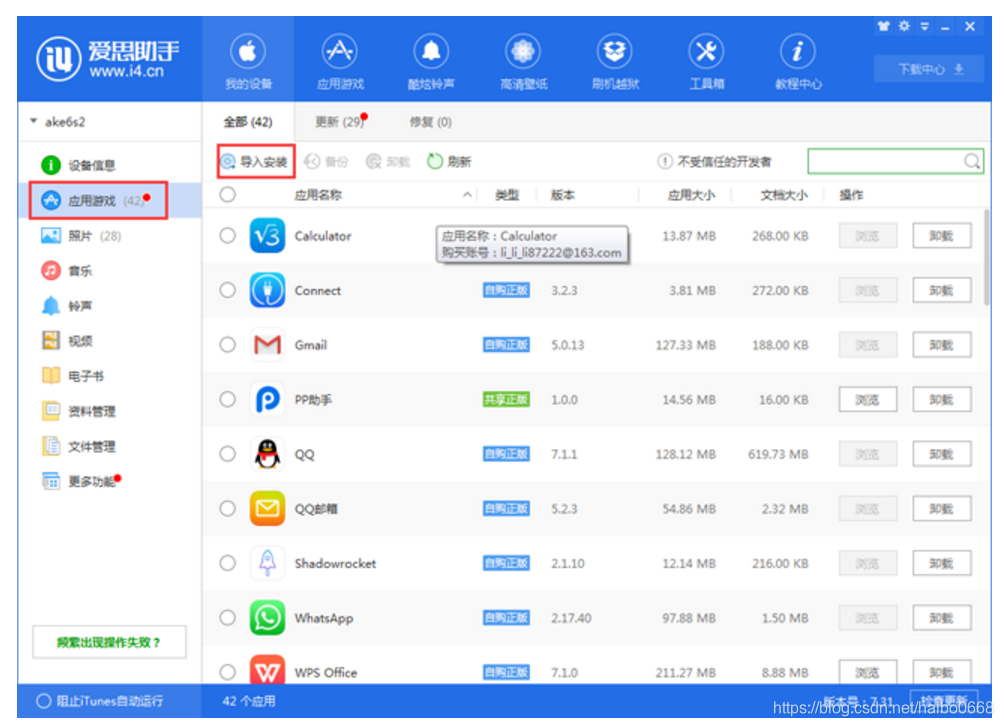This screenshot has height=727, width=1004.
Task: Click the 应用大小 column header
Action: [x=692, y=195]
